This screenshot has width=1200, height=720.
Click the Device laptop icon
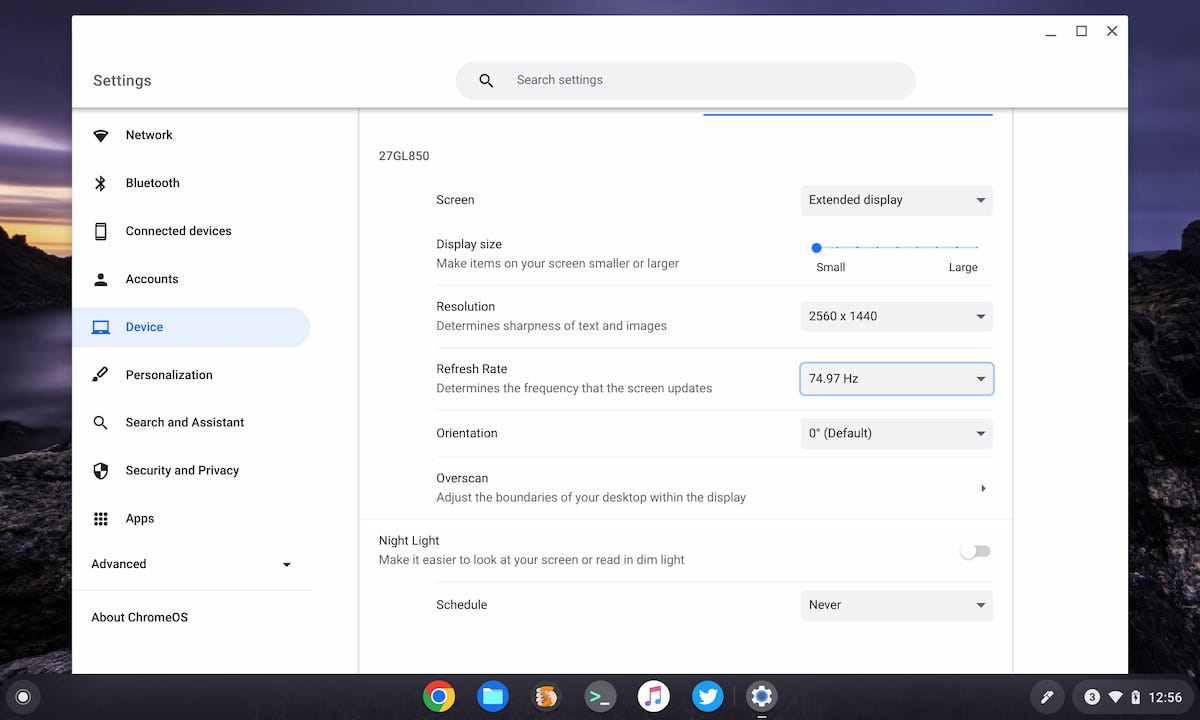tap(100, 327)
